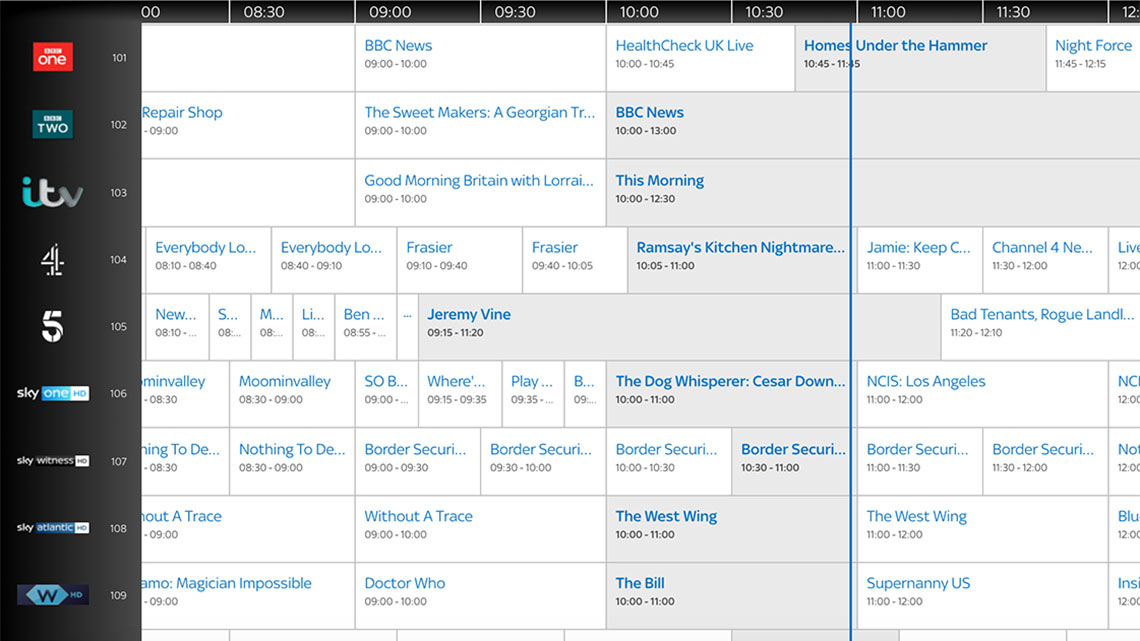Open Border Security at 09:30
This screenshot has height=641, width=1140.
(543, 461)
